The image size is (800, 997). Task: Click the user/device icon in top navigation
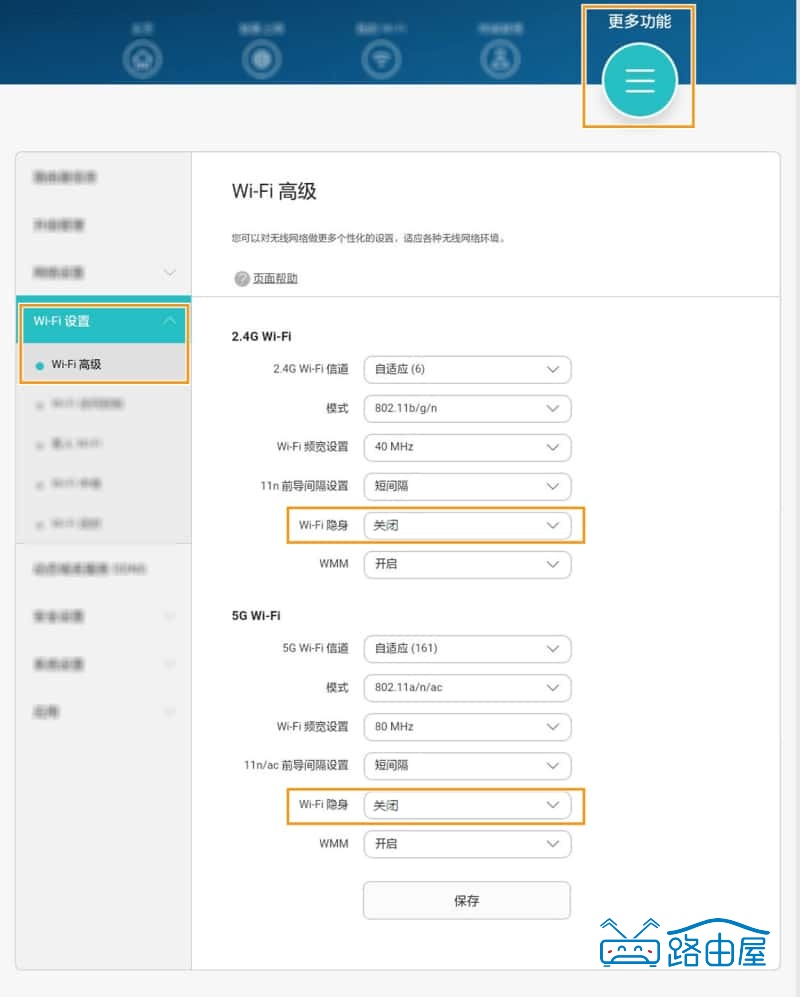tap(501, 58)
